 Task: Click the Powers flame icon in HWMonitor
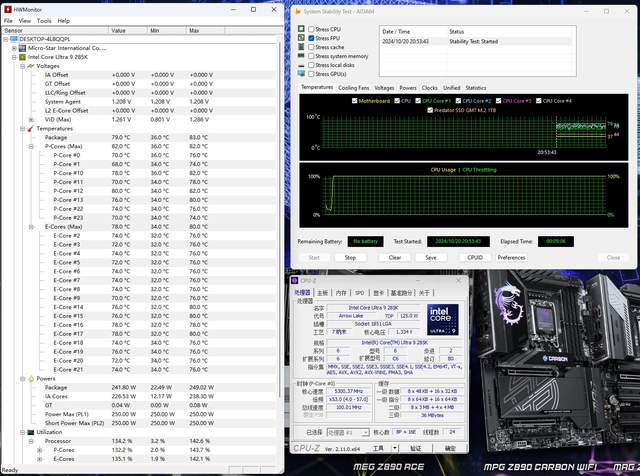pyautogui.click(x=31, y=379)
